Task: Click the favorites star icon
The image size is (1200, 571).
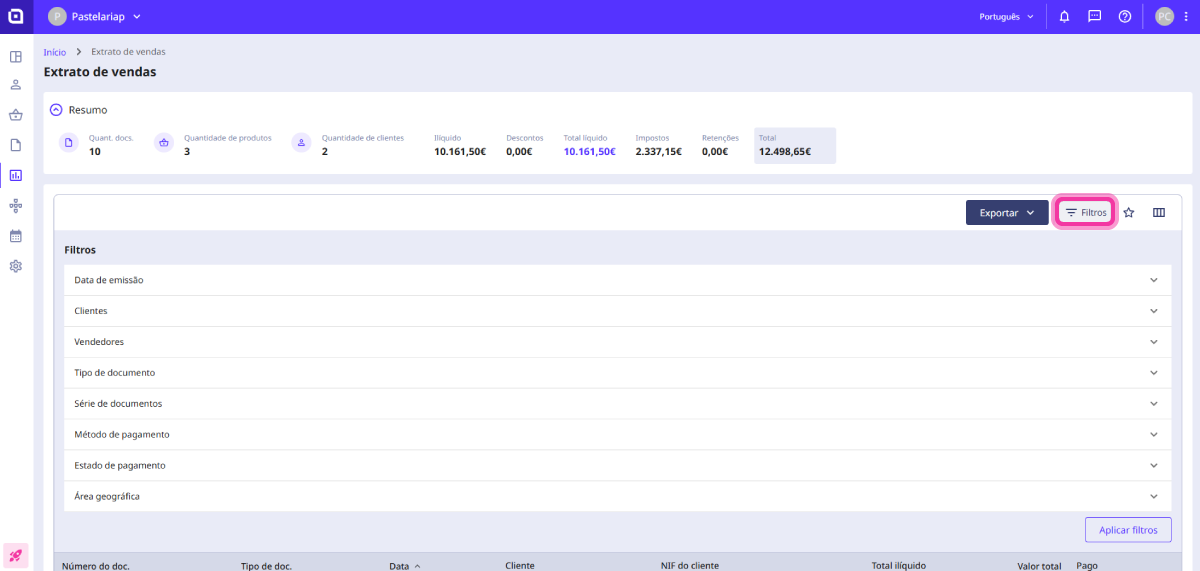Action: [1129, 213]
